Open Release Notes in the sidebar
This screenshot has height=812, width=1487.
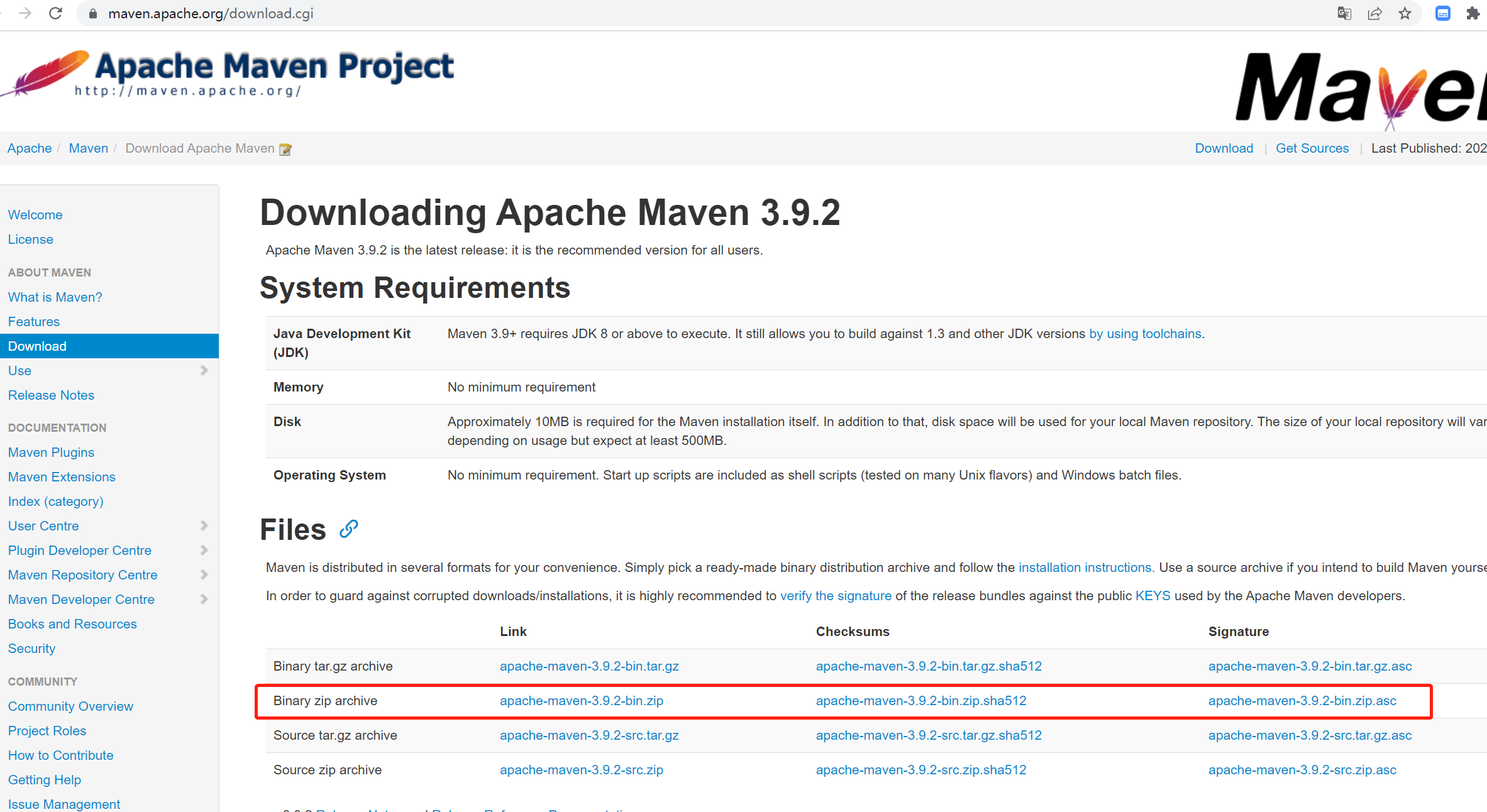click(x=52, y=395)
